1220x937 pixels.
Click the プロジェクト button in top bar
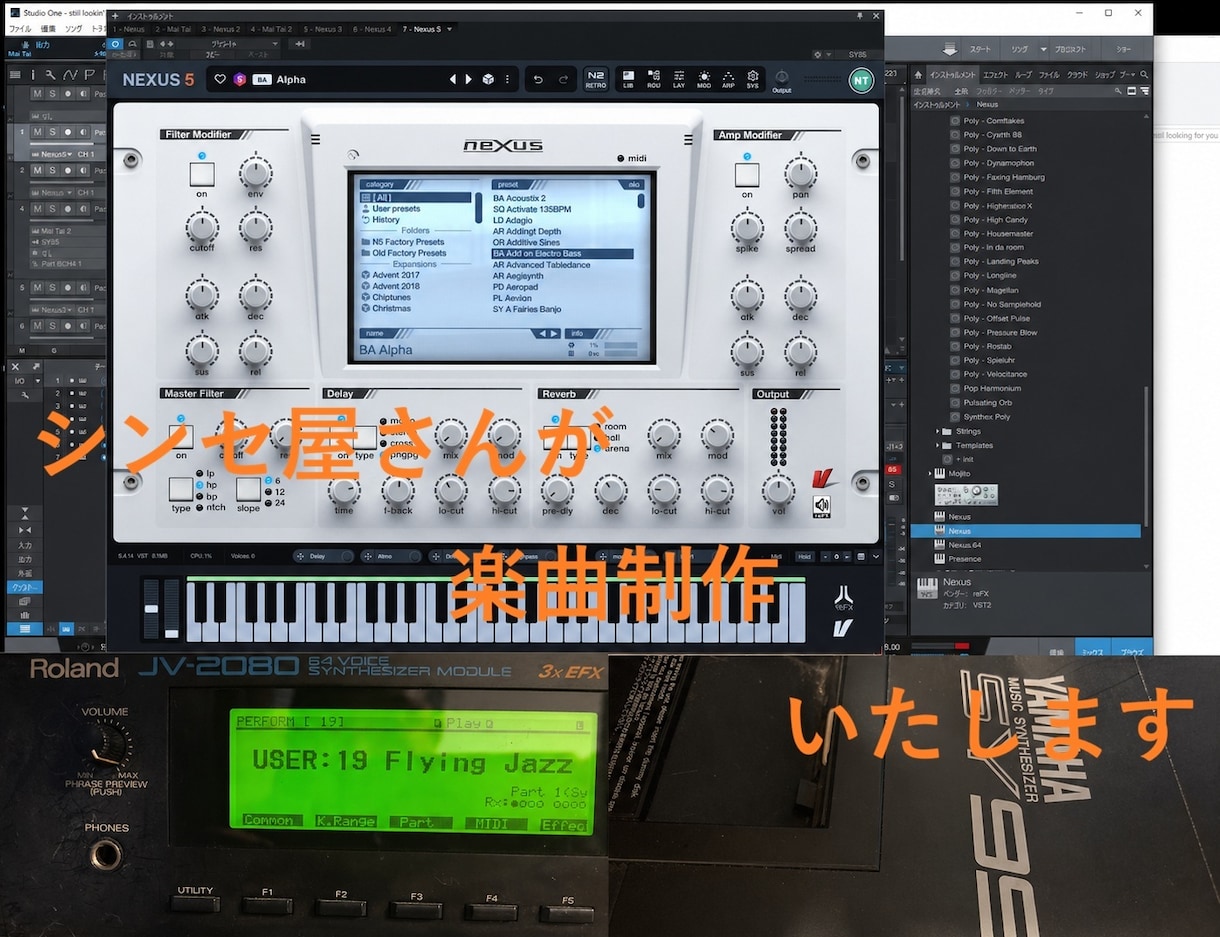tap(1070, 49)
